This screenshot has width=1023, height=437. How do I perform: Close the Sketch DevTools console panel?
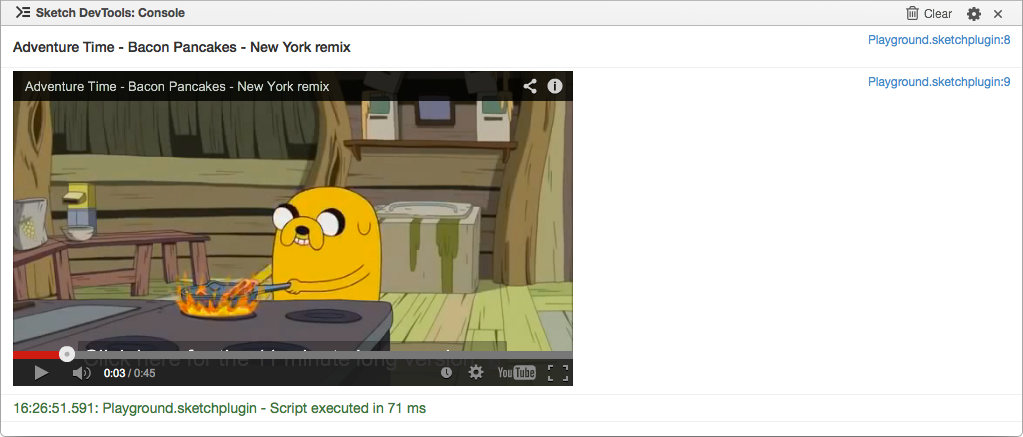[998, 14]
